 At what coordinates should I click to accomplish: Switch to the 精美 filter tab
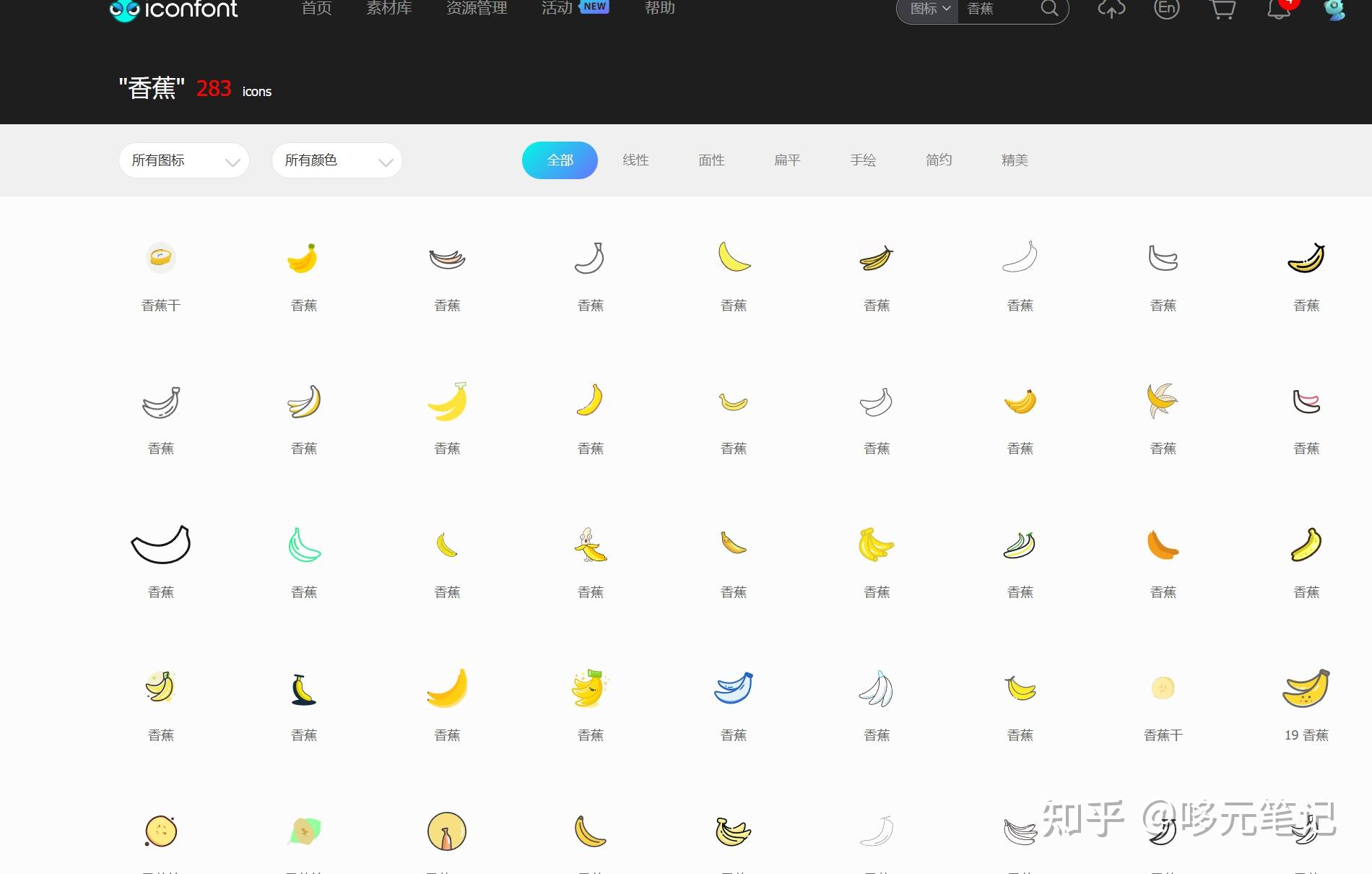(x=1015, y=160)
